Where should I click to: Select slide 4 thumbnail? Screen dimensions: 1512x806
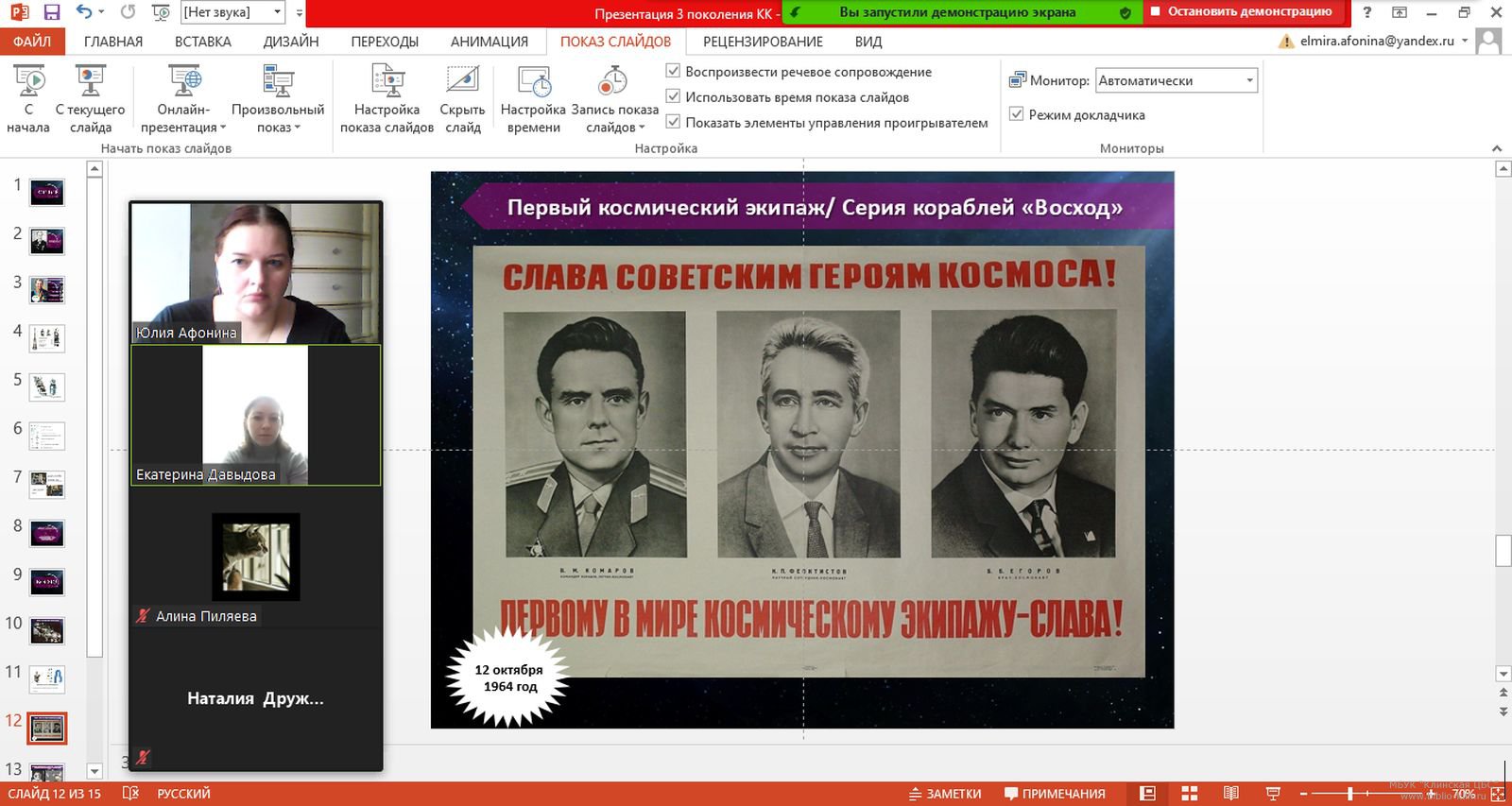[46, 338]
